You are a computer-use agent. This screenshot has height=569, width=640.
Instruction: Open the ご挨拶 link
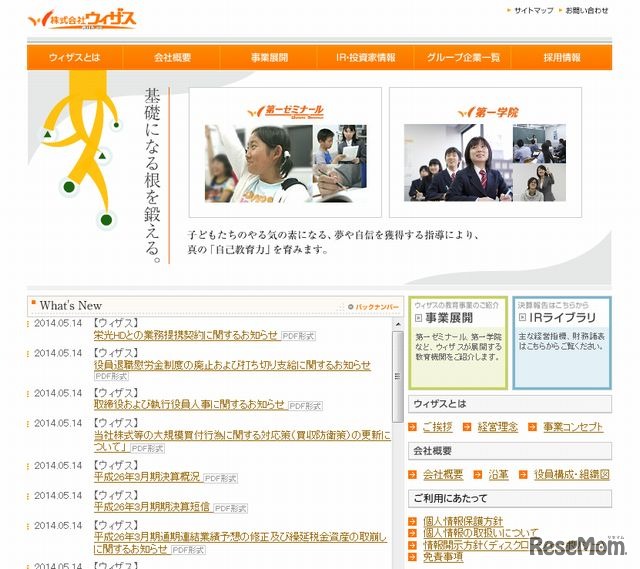[437, 427]
